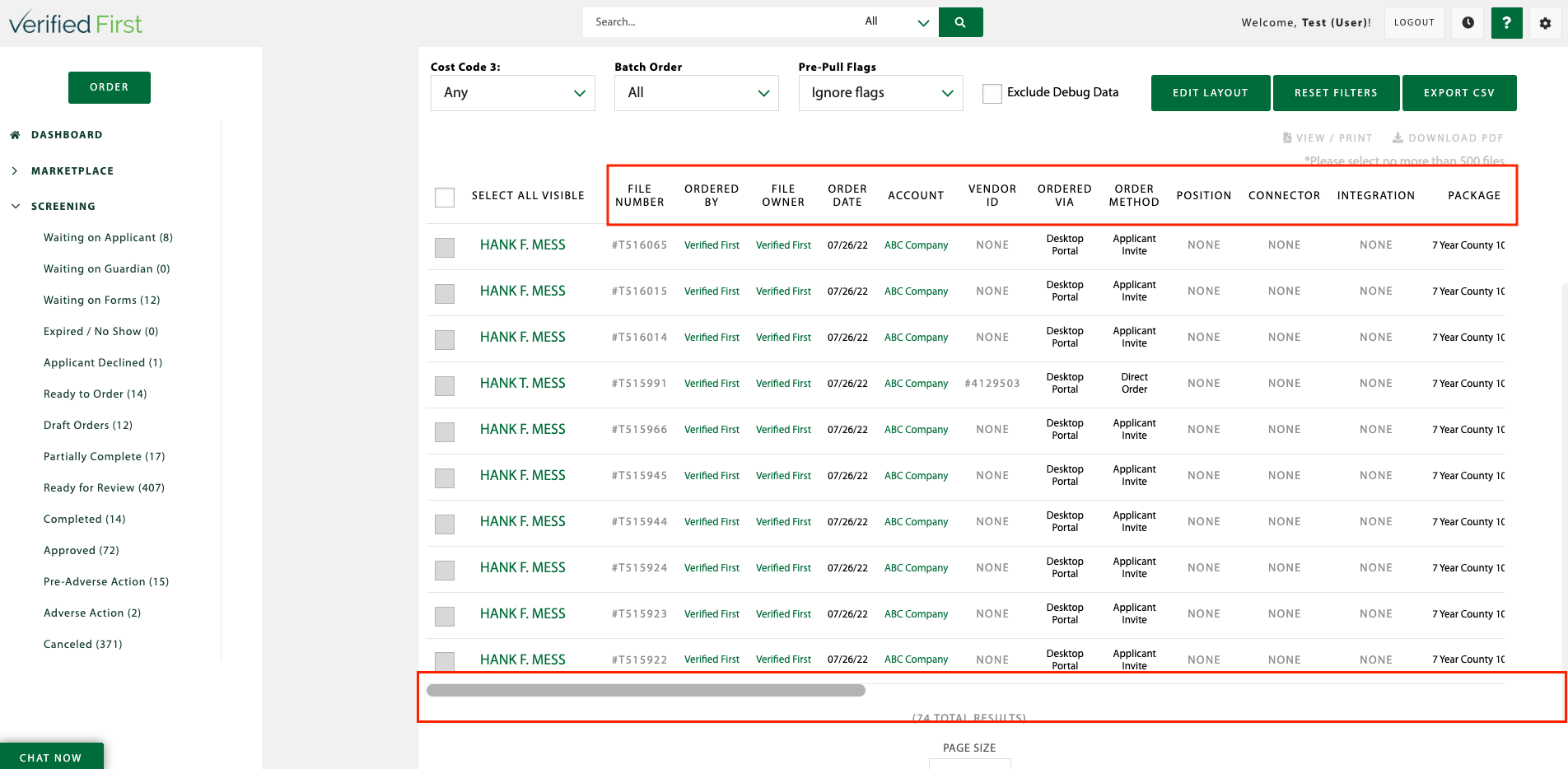The image size is (1568, 769).
Task: Open the clock history icon
Action: [1468, 23]
